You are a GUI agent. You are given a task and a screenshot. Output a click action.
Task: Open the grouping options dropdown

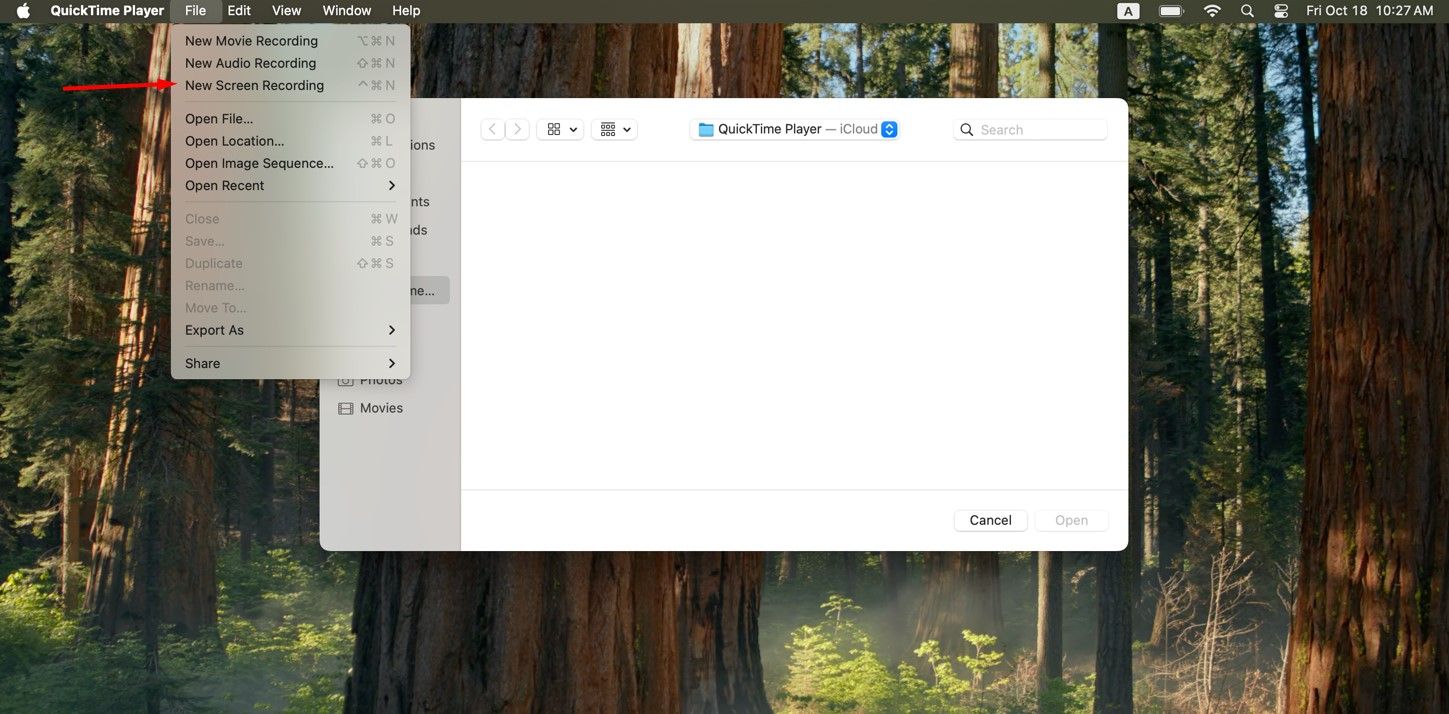coord(613,128)
